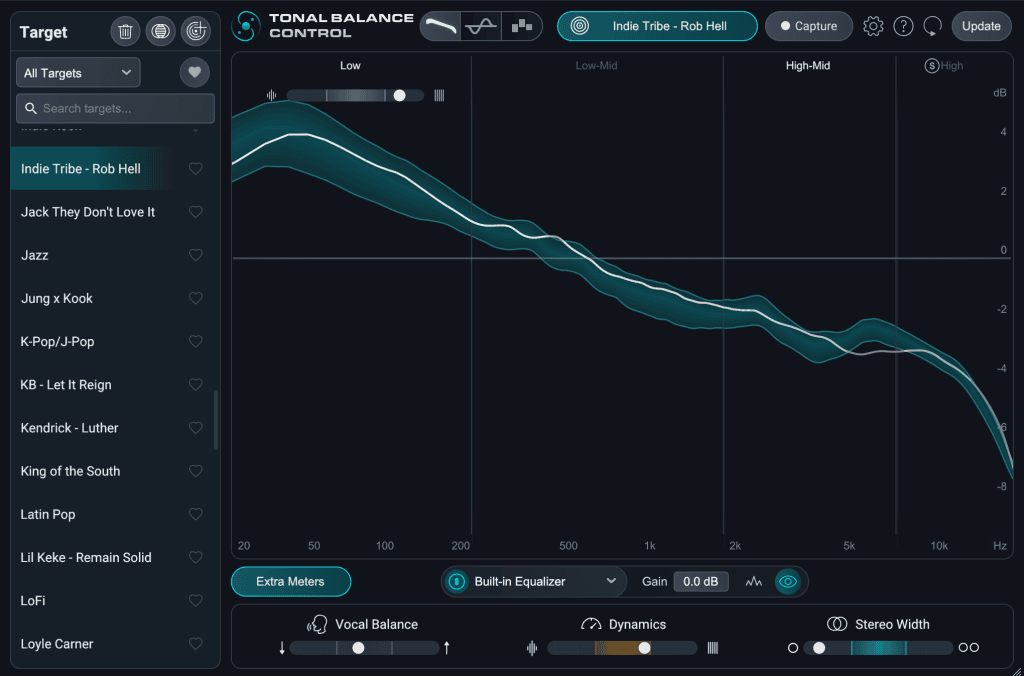Viewport: 1024px width, 676px height.
Task: Click the low band crest factor slider
Action: click(355, 95)
